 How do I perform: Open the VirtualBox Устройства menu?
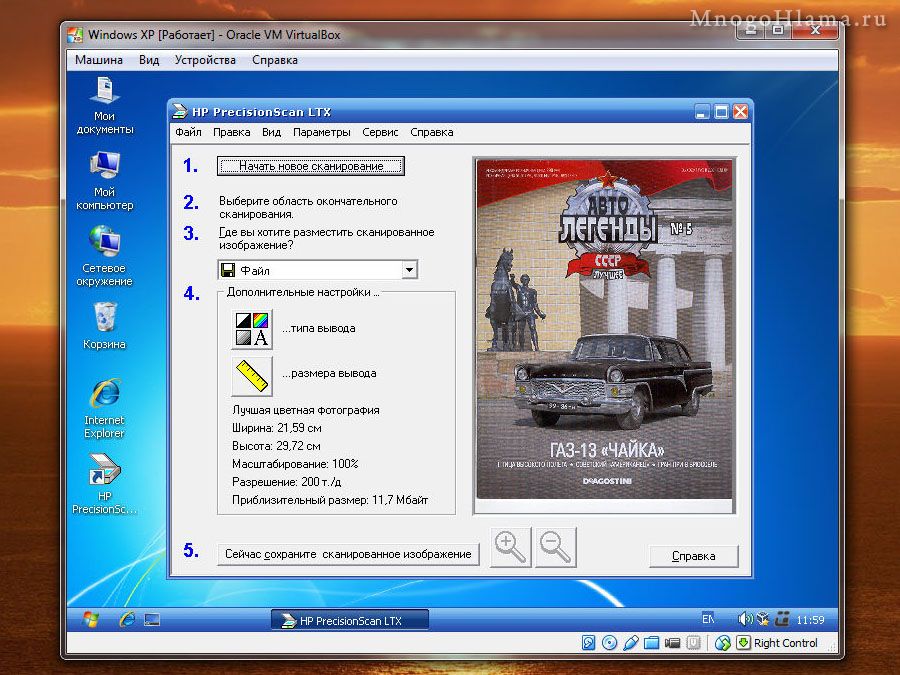click(205, 60)
